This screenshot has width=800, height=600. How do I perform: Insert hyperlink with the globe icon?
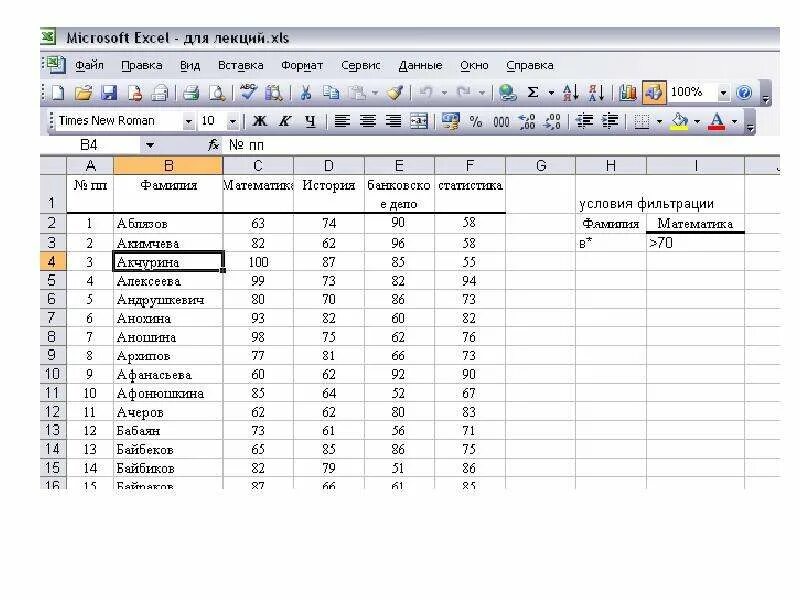coord(507,93)
